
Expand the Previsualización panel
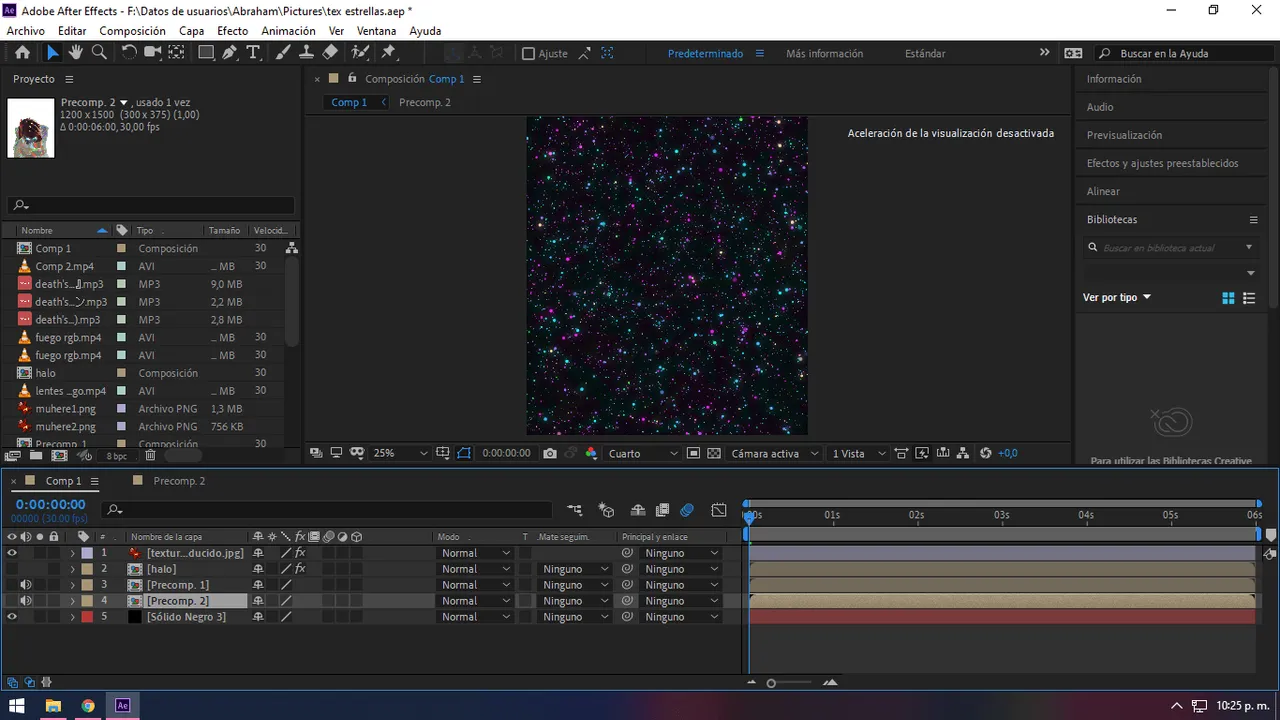pos(1124,135)
